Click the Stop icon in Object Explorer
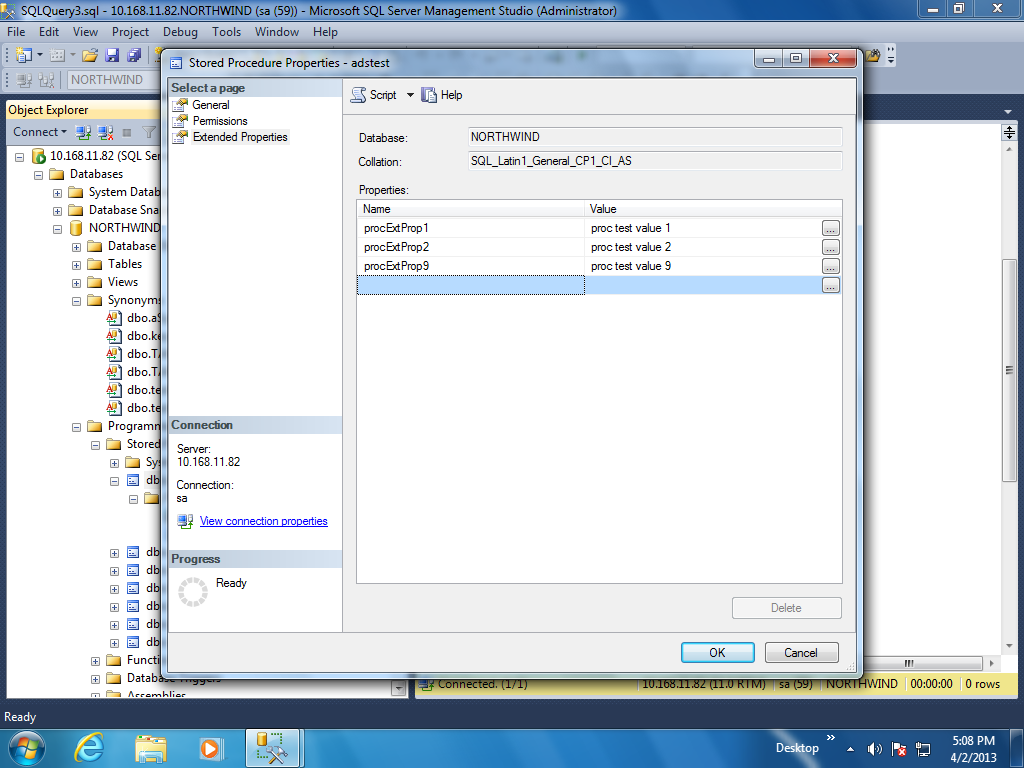 pyautogui.click(x=127, y=133)
